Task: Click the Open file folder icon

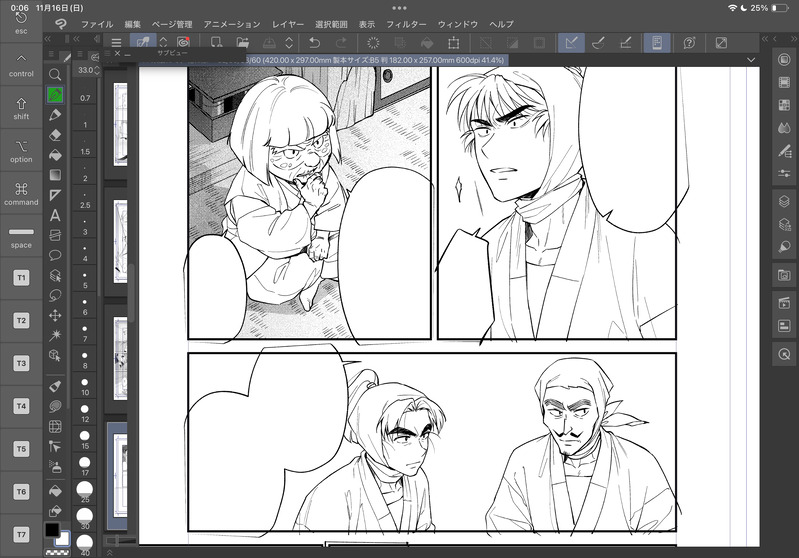Action: (243, 43)
